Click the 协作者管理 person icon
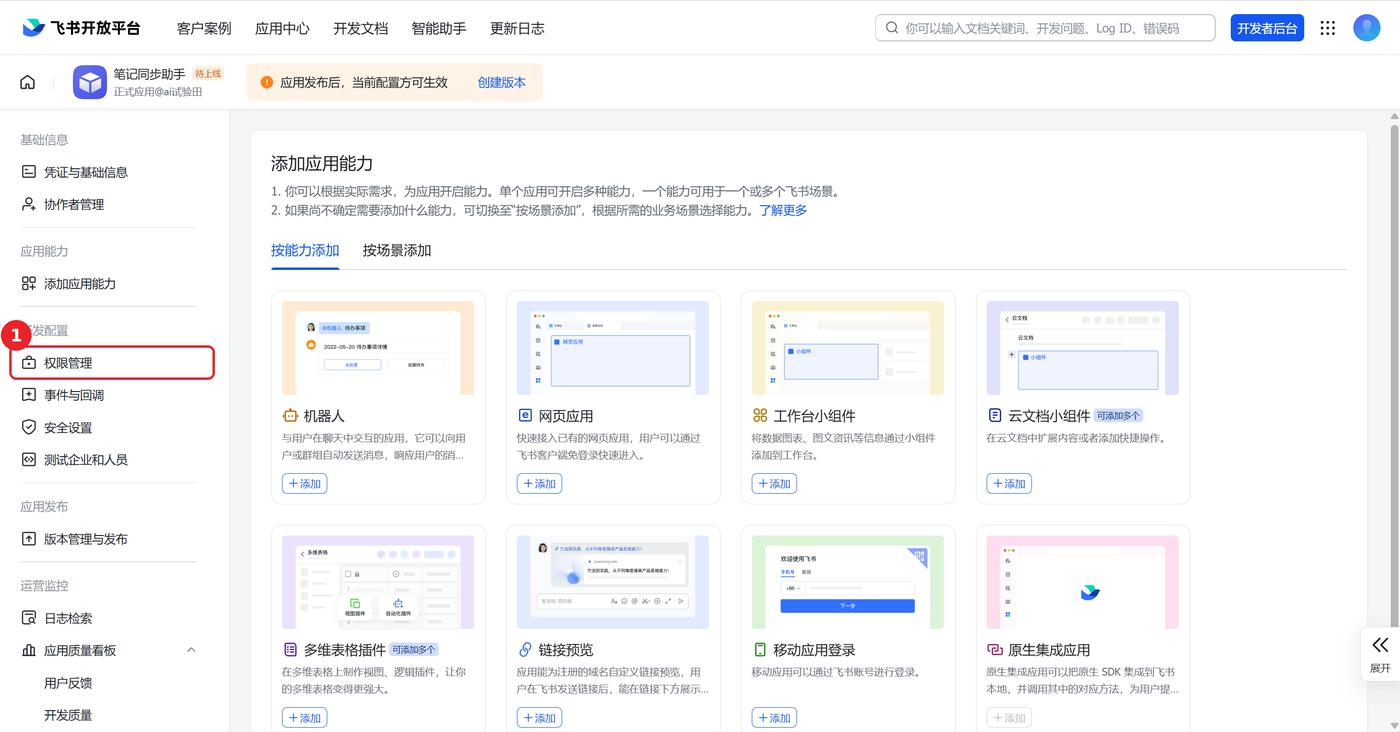The height and width of the screenshot is (732, 1400). click(29, 204)
